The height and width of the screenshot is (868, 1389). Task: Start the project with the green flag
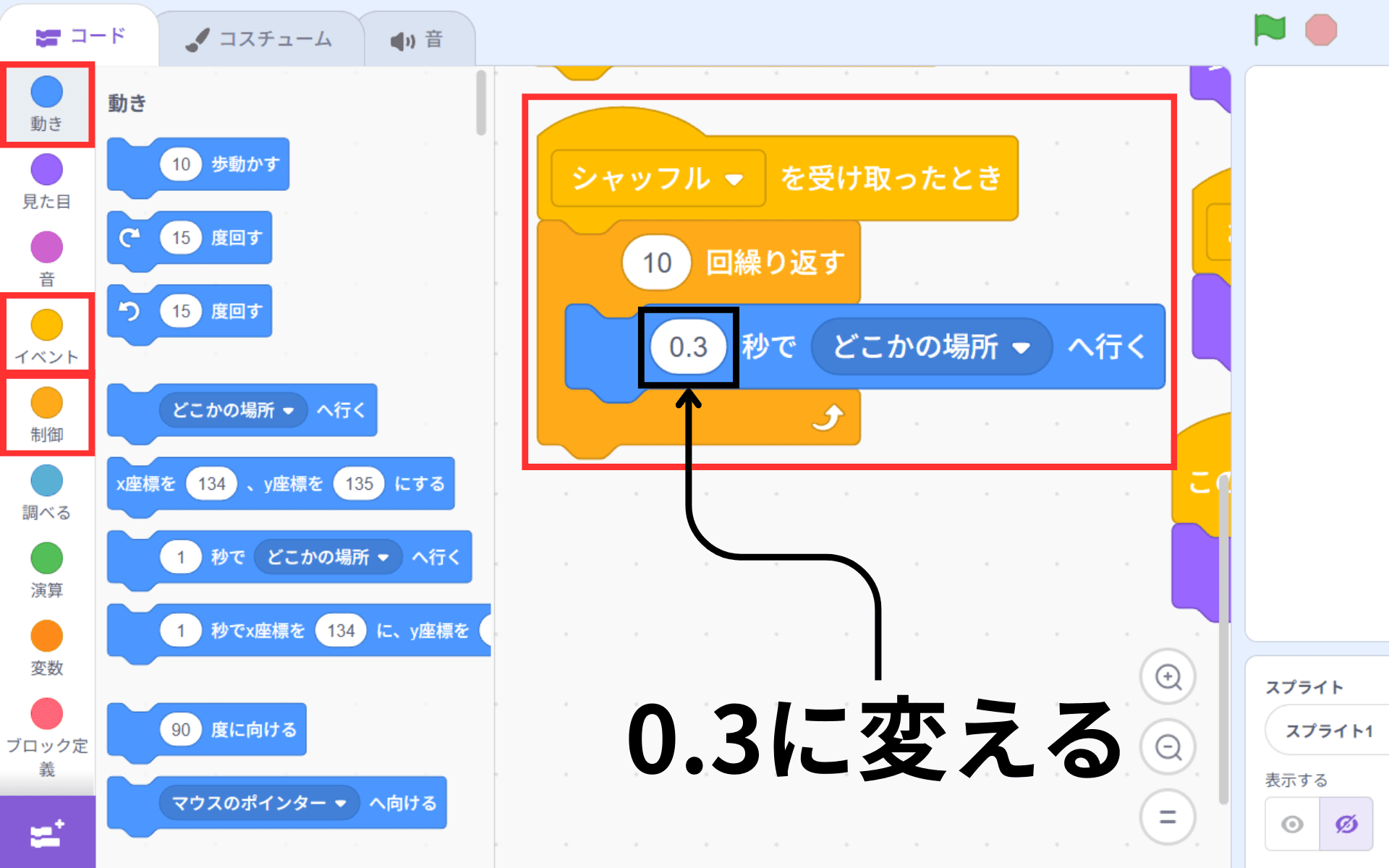tap(1270, 30)
